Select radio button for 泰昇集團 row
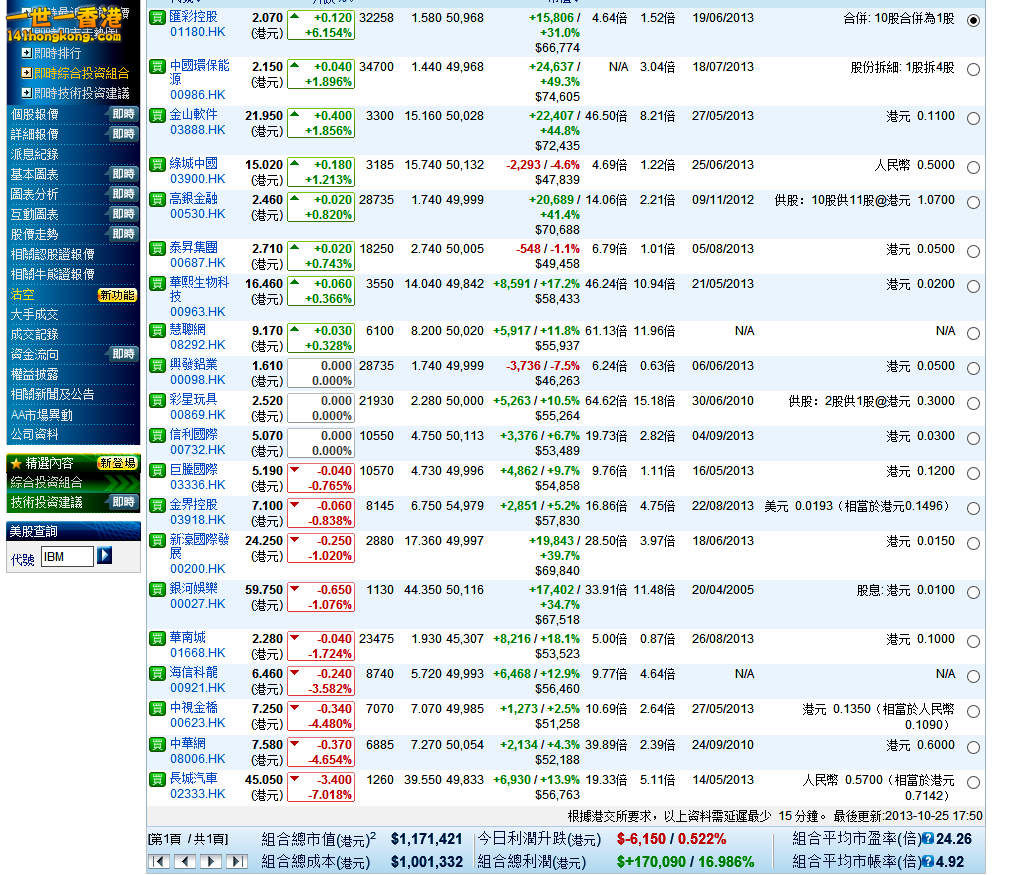This screenshot has height=875, width=1029. click(x=974, y=251)
